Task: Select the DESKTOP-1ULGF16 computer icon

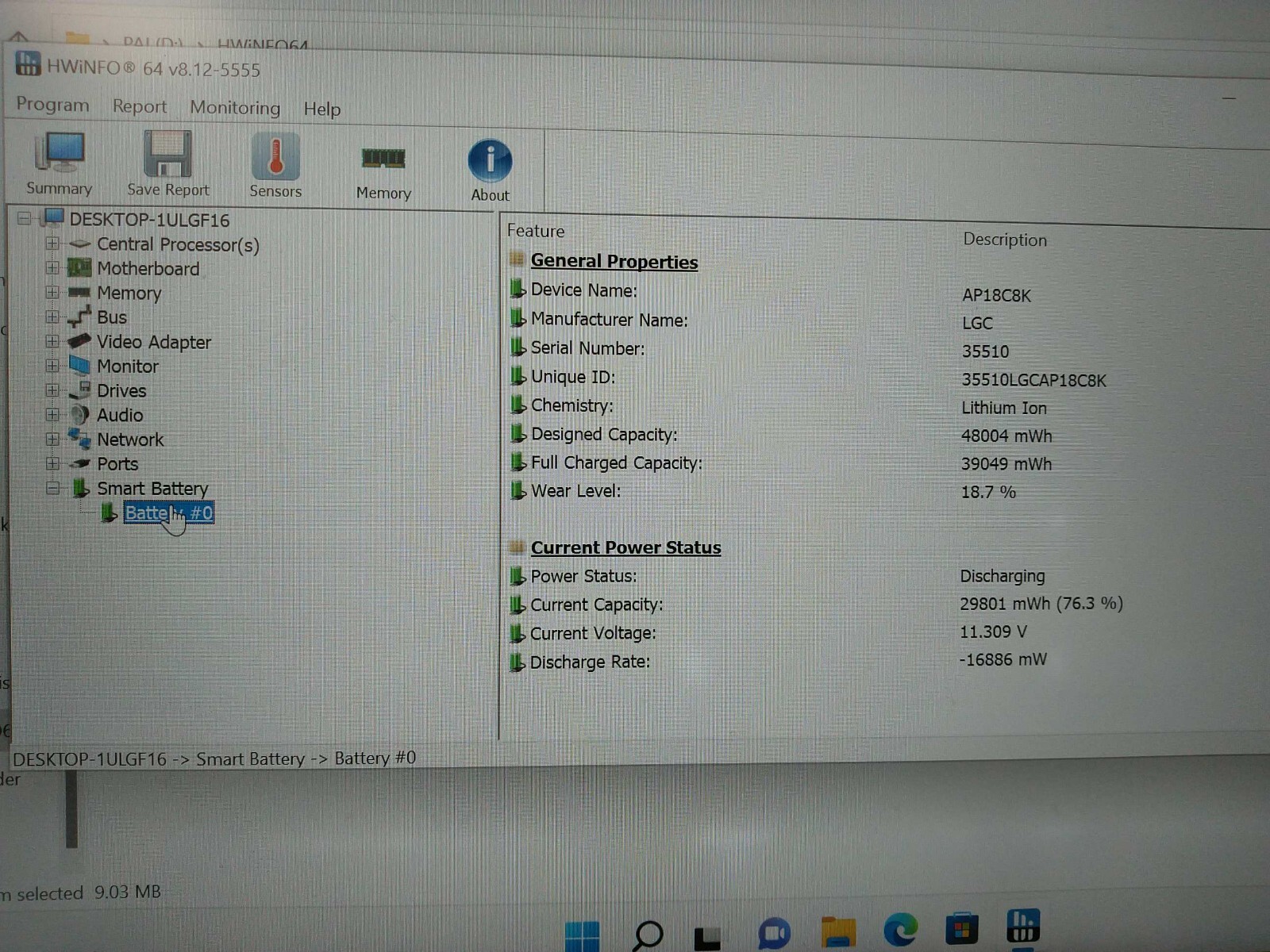Action: point(53,217)
